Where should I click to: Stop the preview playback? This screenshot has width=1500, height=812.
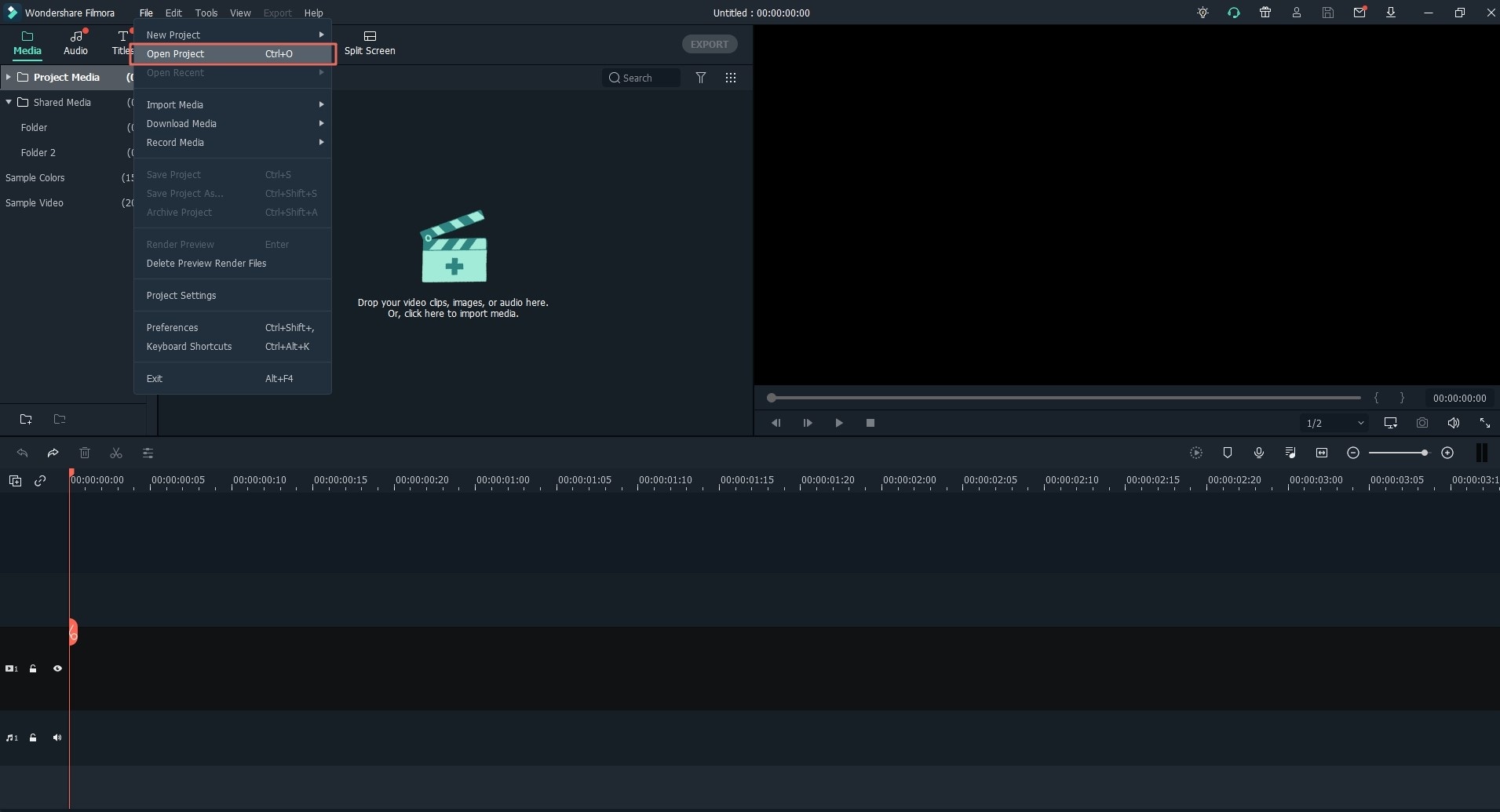870,423
